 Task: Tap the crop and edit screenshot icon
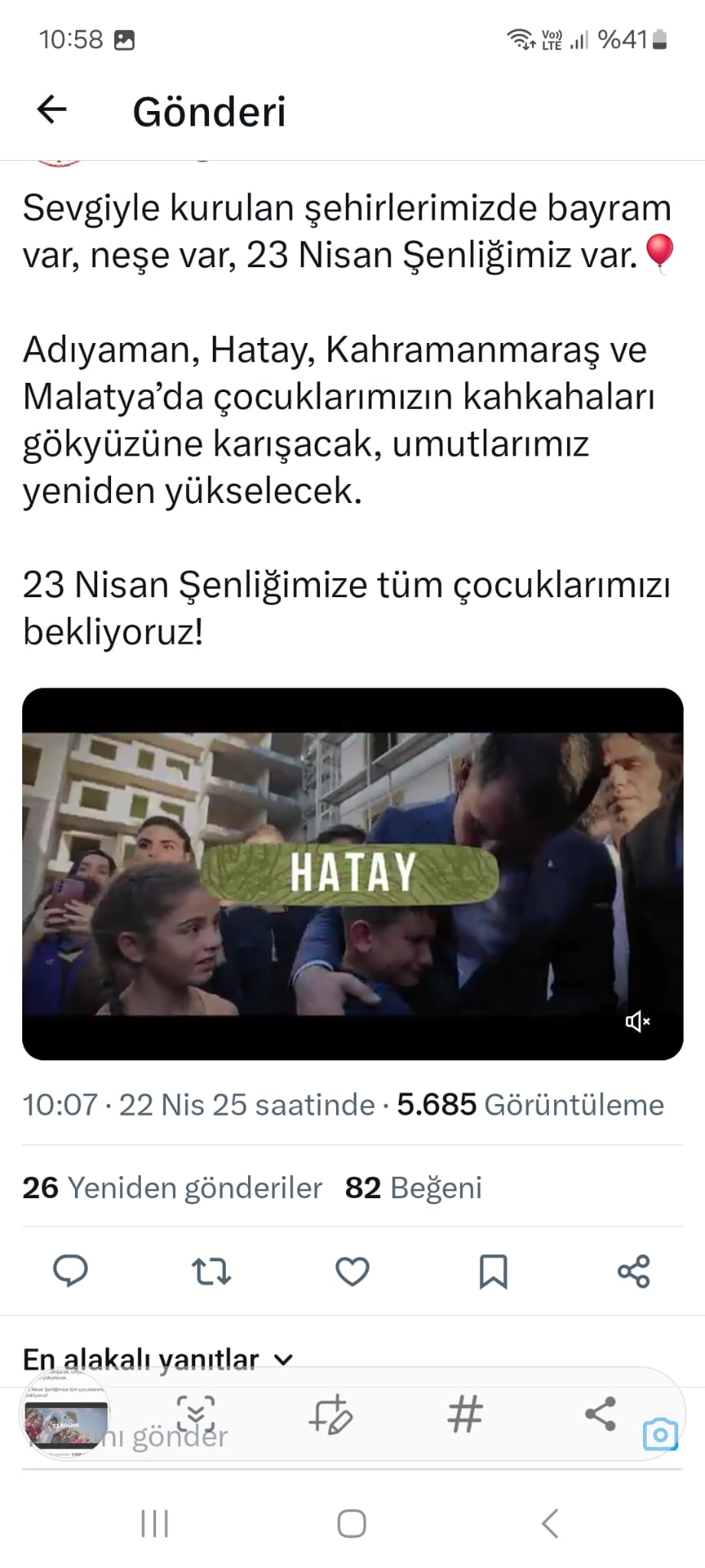point(331,1414)
